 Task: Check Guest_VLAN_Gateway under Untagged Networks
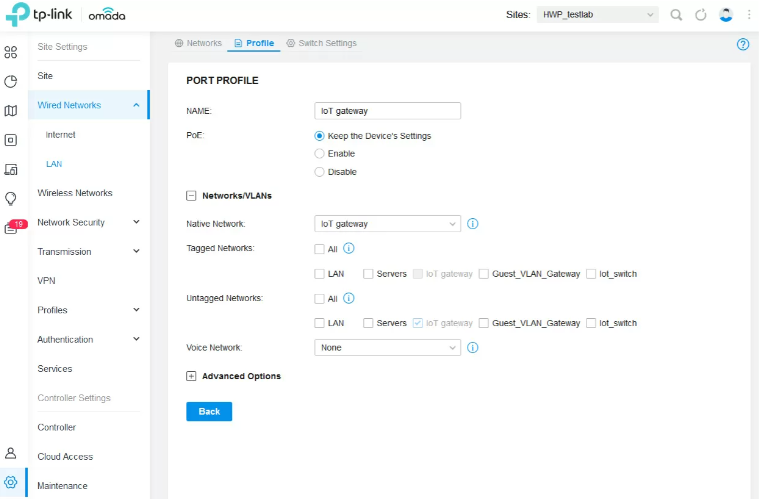pyautogui.click(x=484, y=323)
